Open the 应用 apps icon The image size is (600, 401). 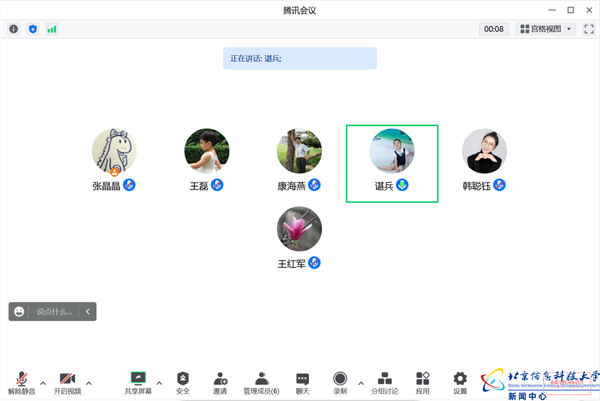(423, 381)
